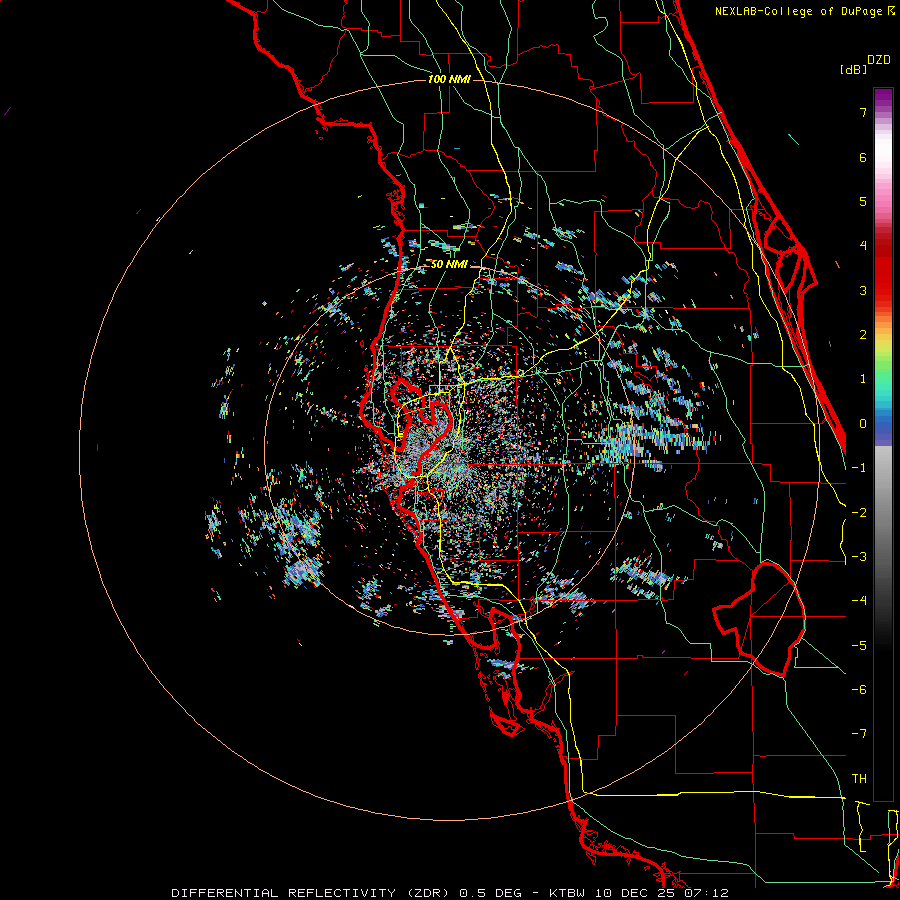Click the 5 value on color scale

863,201
